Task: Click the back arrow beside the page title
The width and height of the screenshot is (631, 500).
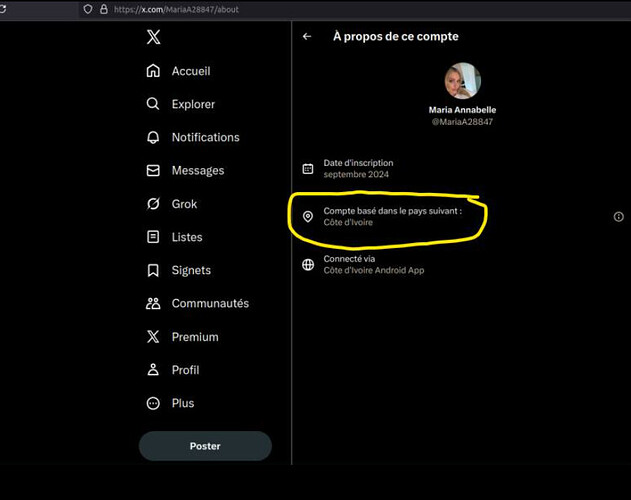Action: point(307,37)
